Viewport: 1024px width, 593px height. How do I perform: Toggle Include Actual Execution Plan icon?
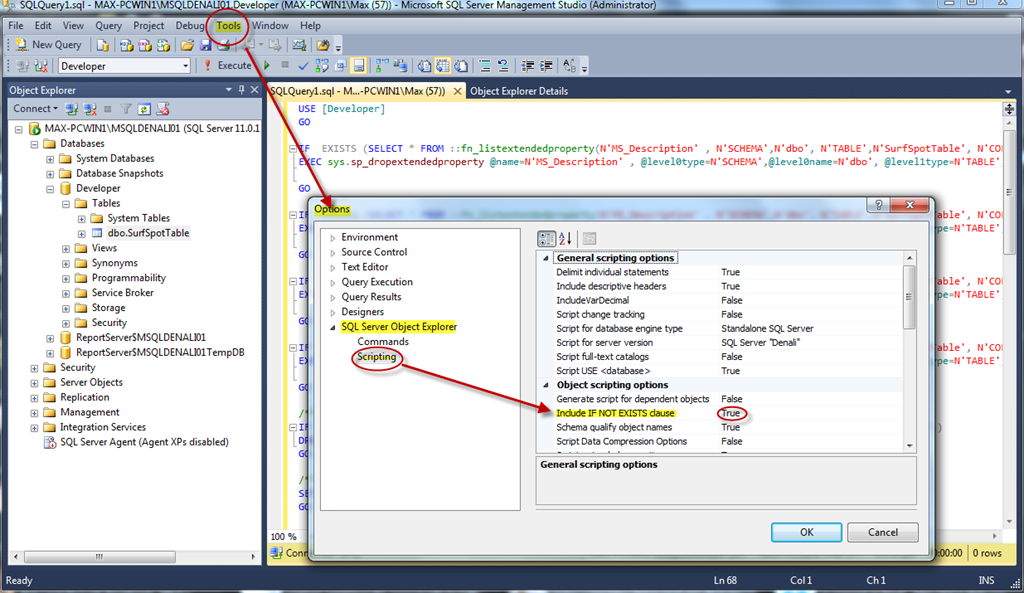[382, 65]
